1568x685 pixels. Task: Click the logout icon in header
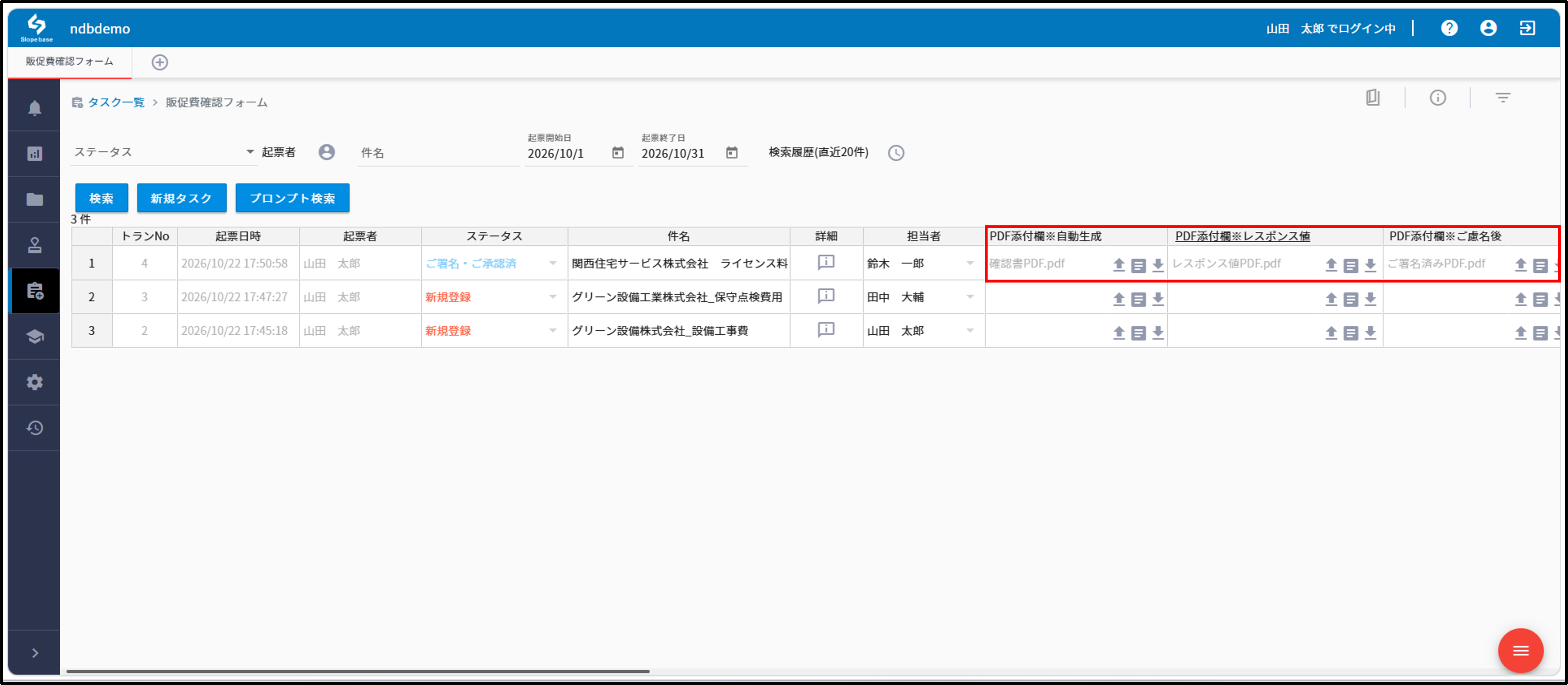[1527, 28]
